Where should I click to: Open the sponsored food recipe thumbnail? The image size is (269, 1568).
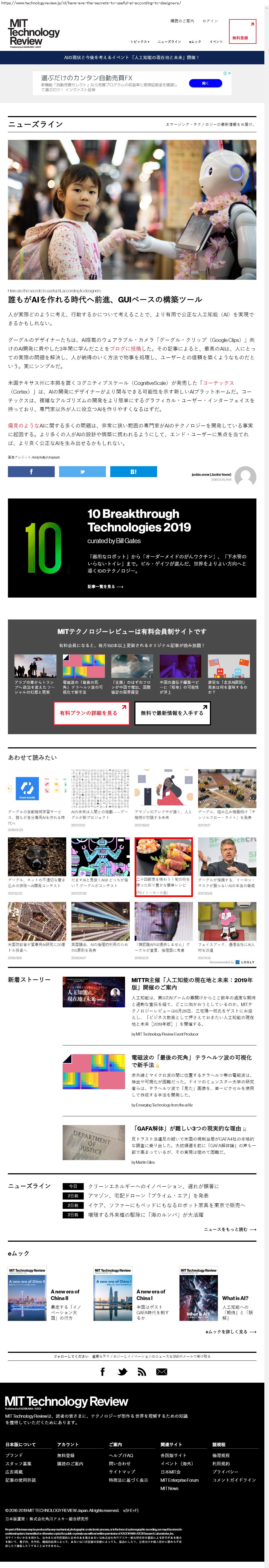(164, 857)
